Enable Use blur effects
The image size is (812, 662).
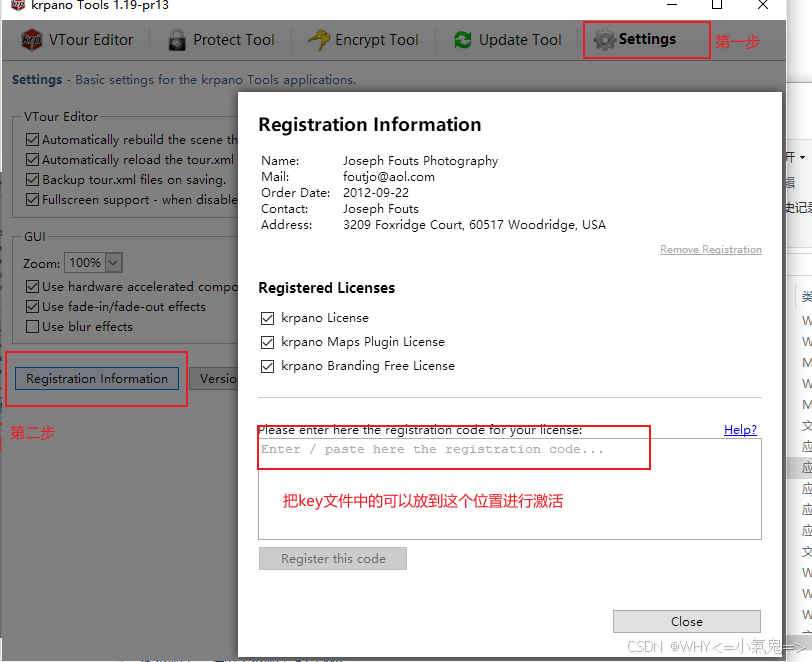coord(32,327)
